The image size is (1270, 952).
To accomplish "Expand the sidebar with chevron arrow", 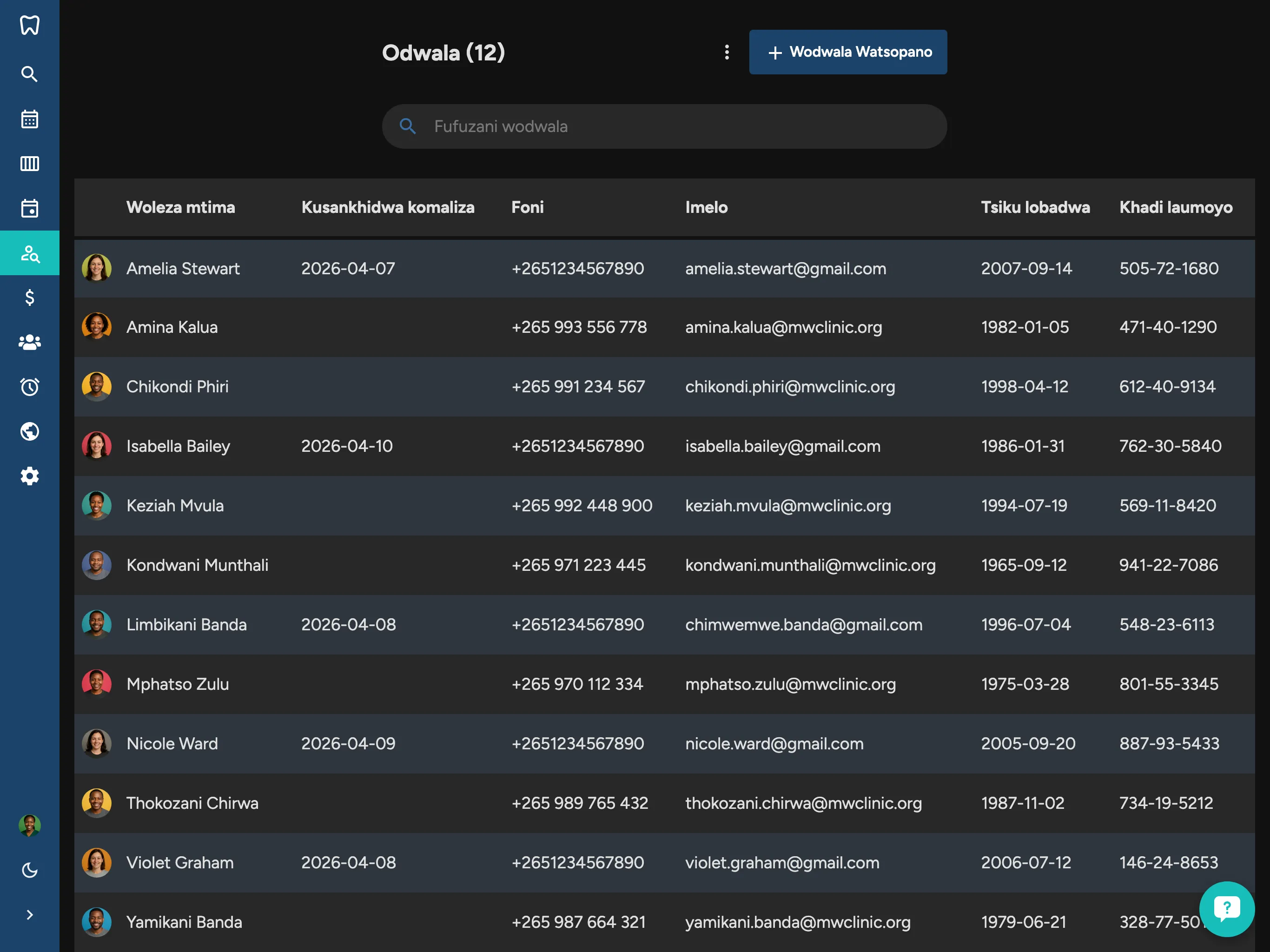I will pyautogui.click(x=29, y=915).
